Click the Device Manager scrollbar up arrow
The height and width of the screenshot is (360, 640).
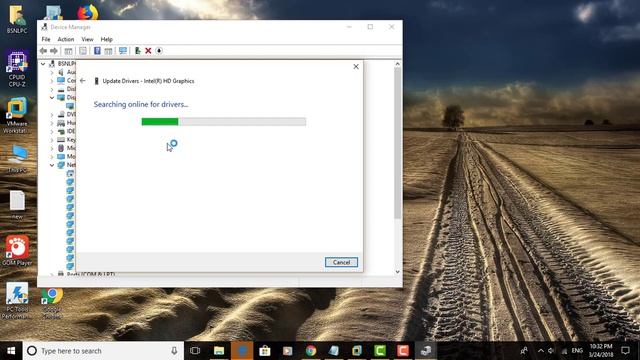398,64
